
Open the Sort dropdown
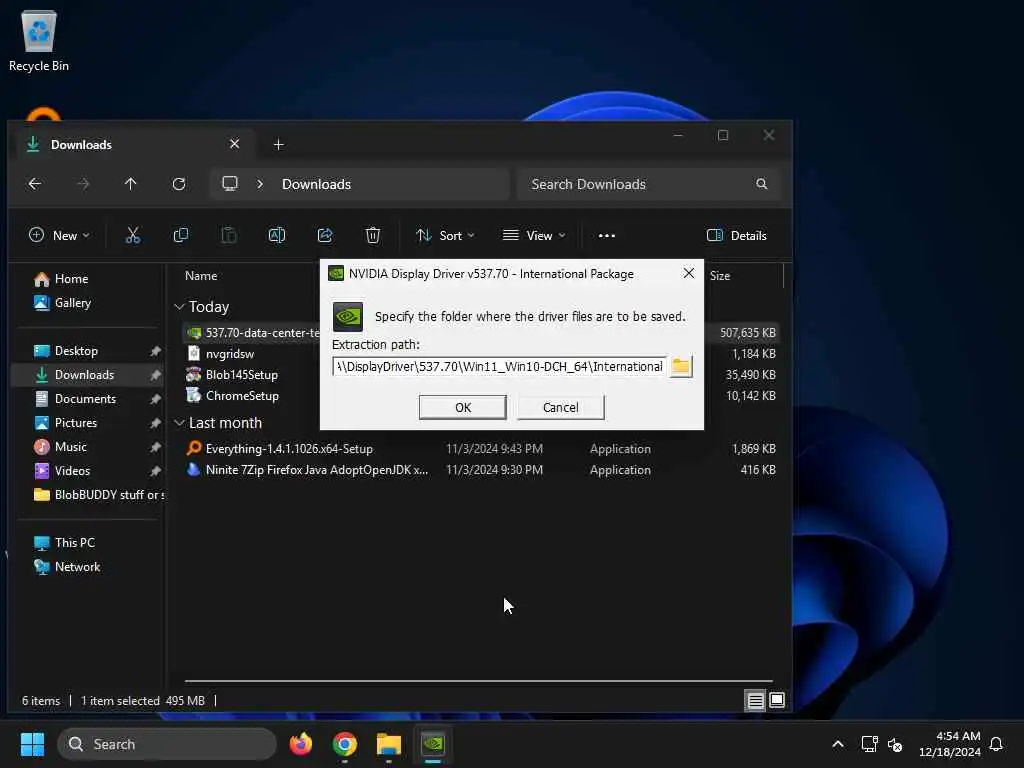[x=445, y=236]
